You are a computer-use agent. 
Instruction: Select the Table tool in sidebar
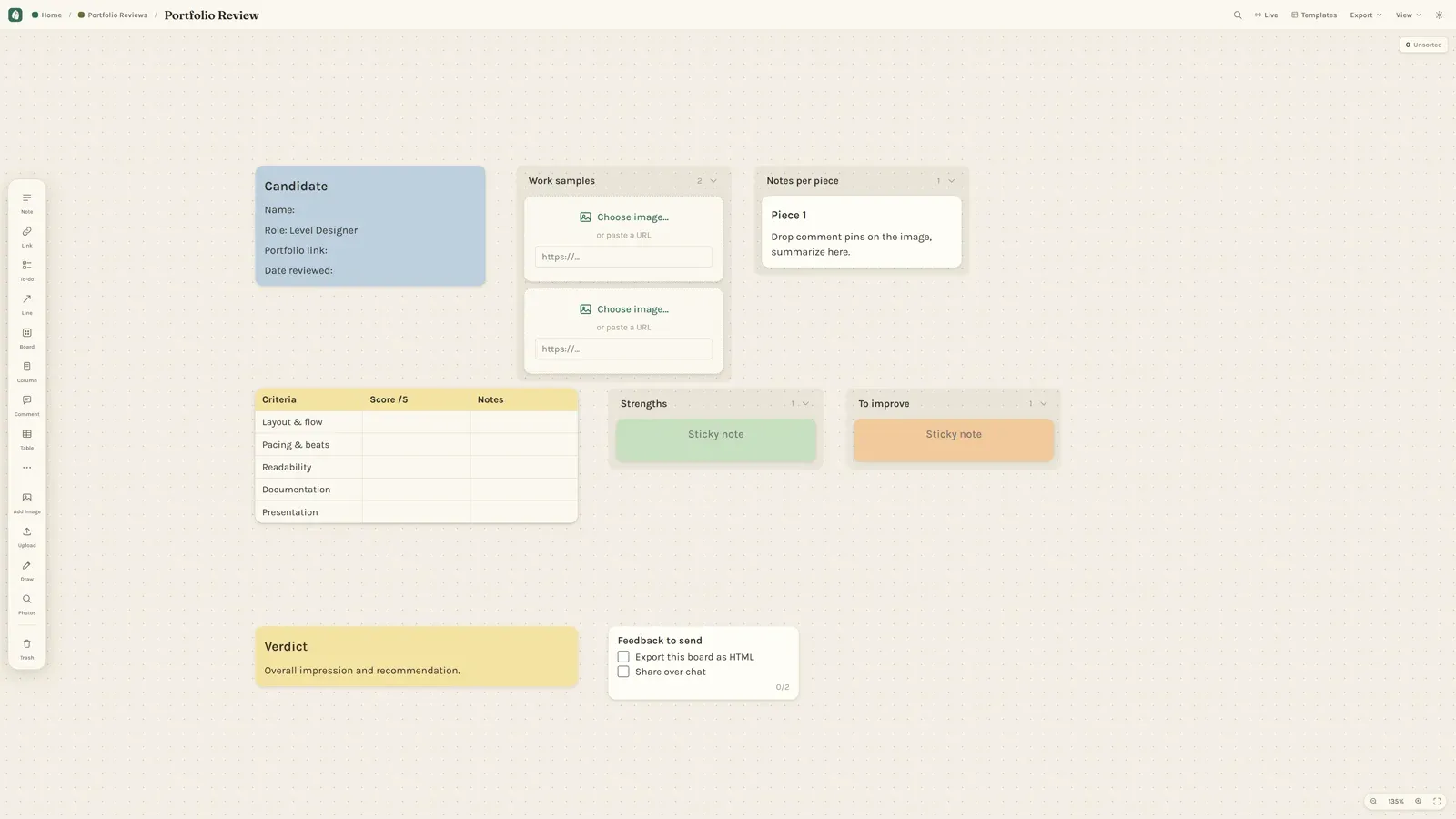pos(26,439)
